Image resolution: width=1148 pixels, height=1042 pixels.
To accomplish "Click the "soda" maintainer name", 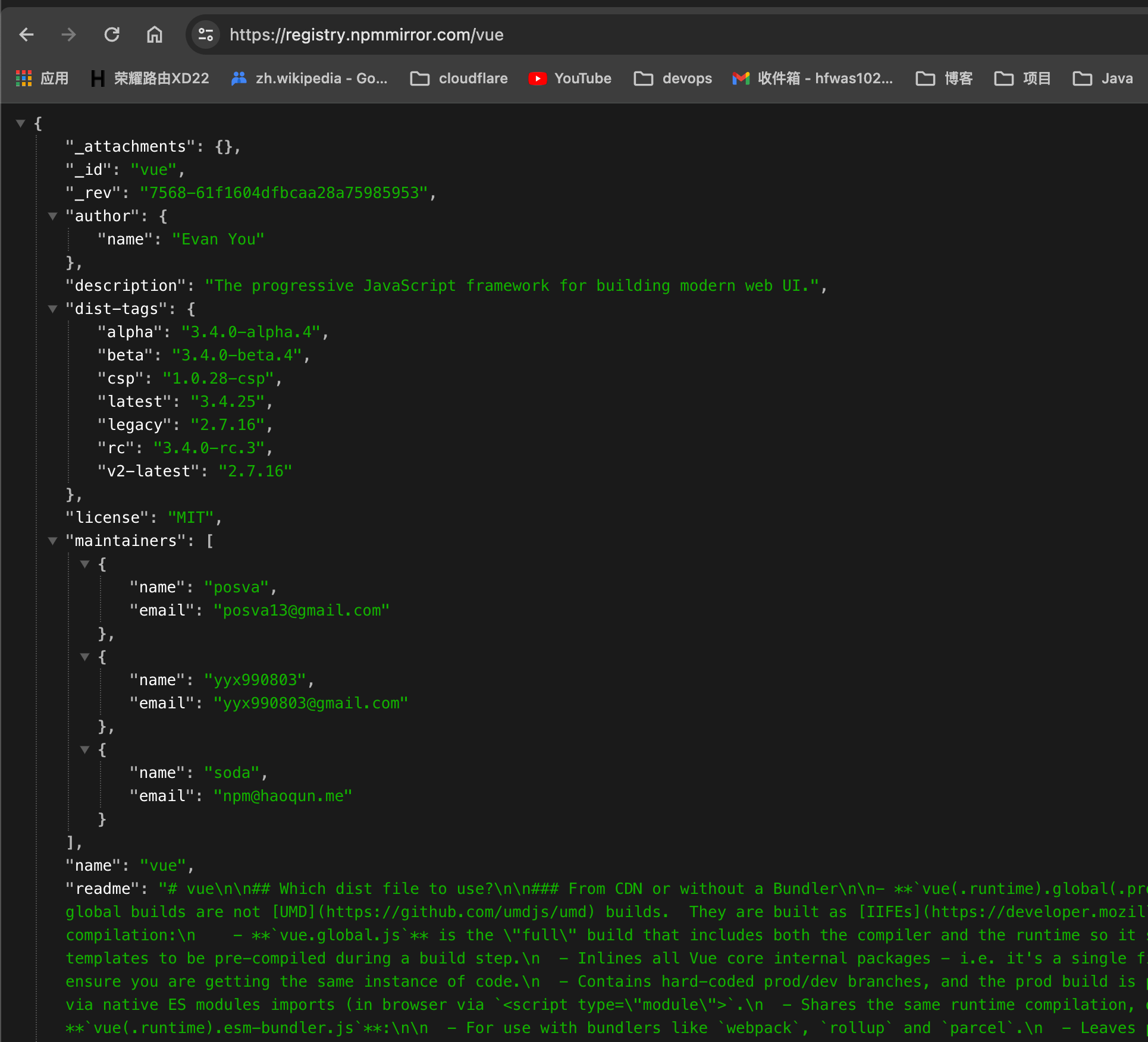I will click(232, 773).
